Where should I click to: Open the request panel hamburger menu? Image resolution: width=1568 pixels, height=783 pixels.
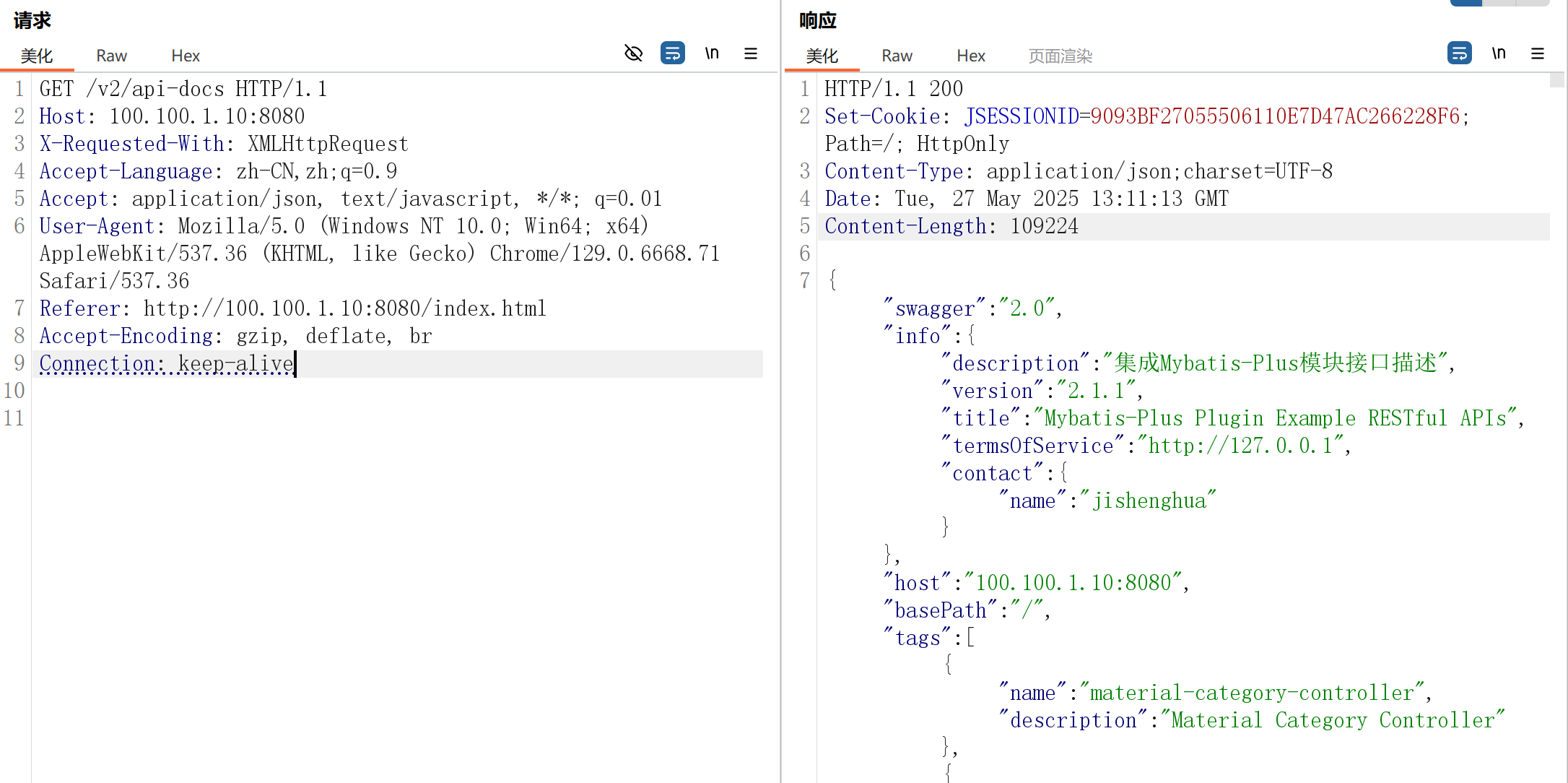[x=751, y=53]
